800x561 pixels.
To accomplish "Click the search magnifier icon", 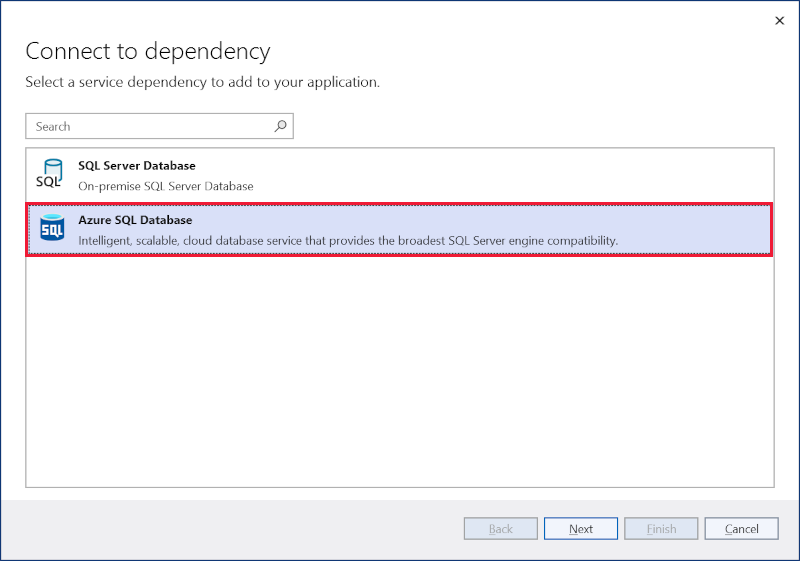I will pyautogui.click(x=280, y=126).
